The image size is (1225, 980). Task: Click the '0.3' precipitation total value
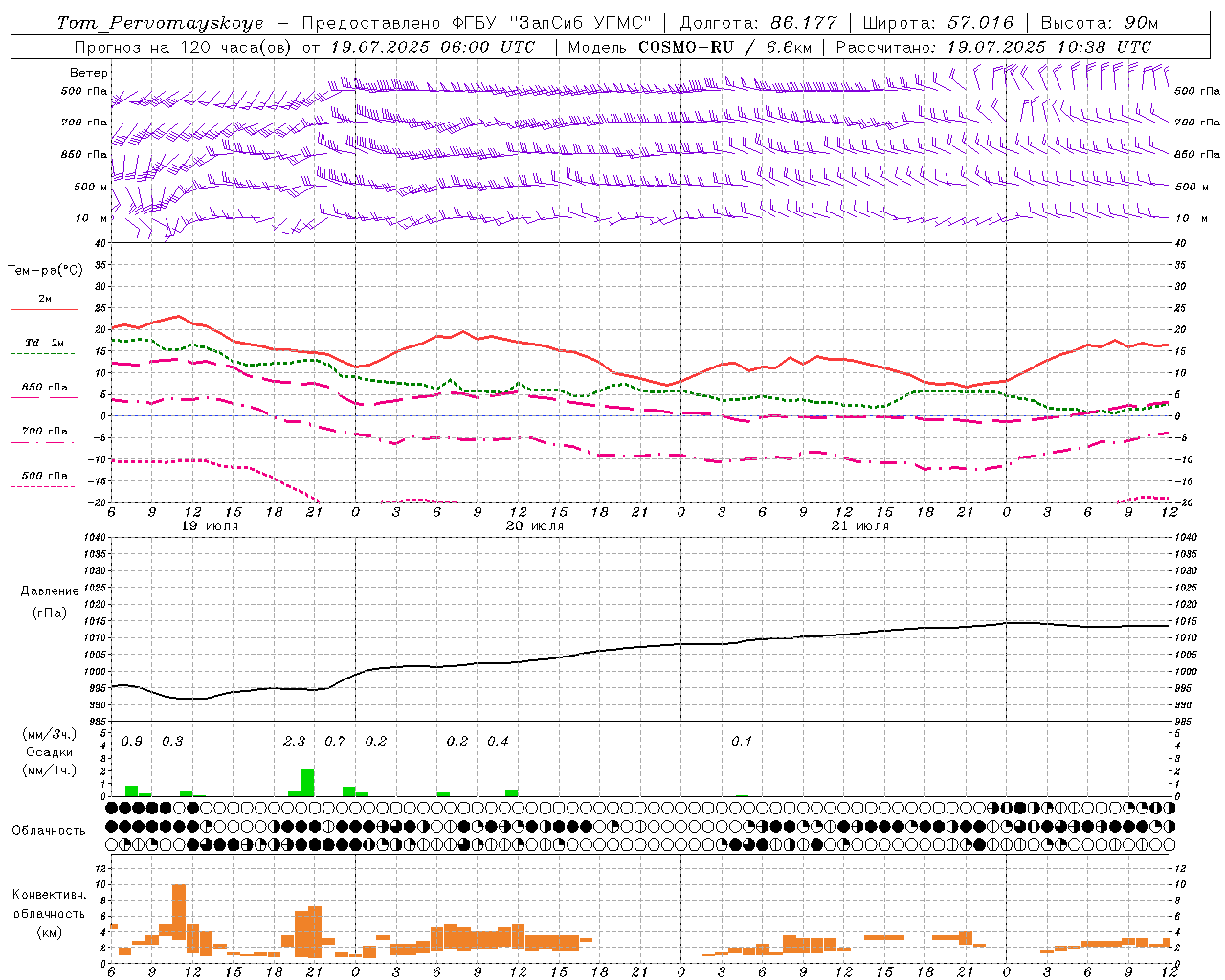(x=172, y=741)
